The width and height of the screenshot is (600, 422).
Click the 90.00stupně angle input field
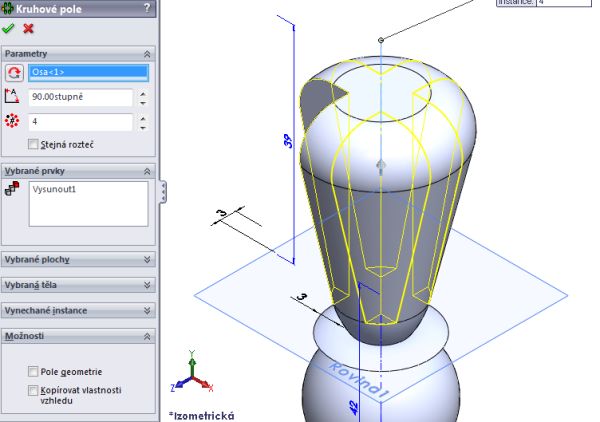pos(80,98)
